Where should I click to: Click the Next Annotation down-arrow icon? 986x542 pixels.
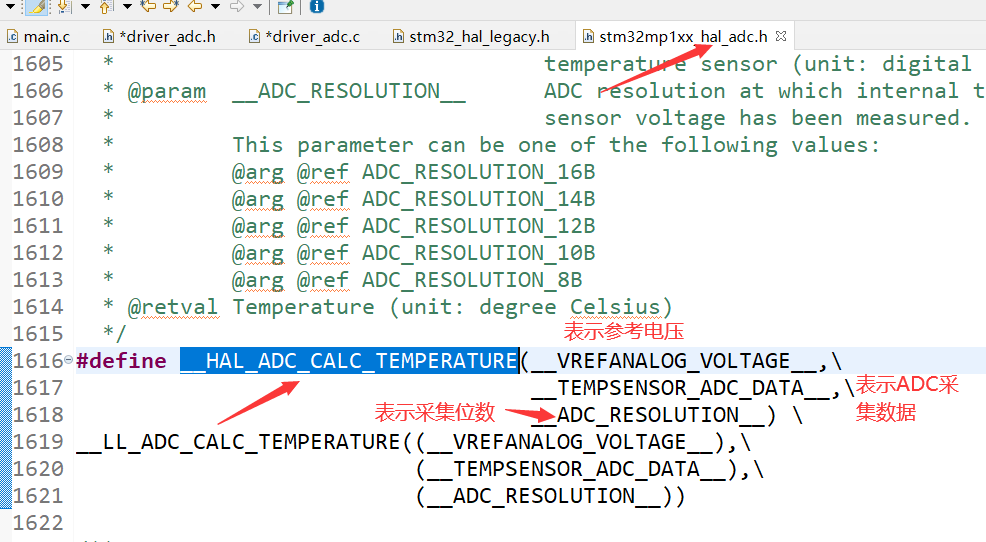(x=64, y=7)
